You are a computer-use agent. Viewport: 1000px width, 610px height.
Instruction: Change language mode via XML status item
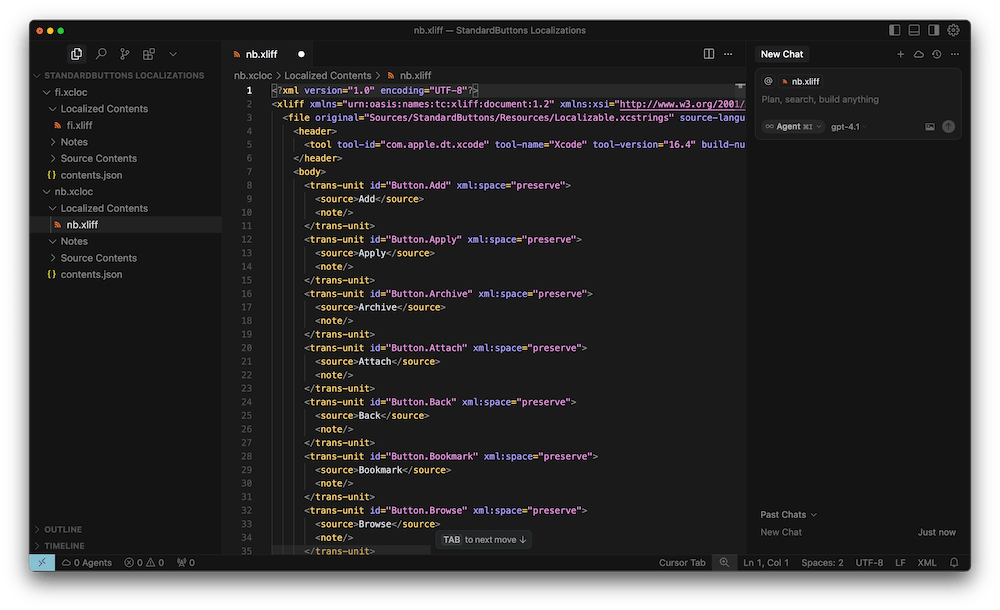[927, 563]
